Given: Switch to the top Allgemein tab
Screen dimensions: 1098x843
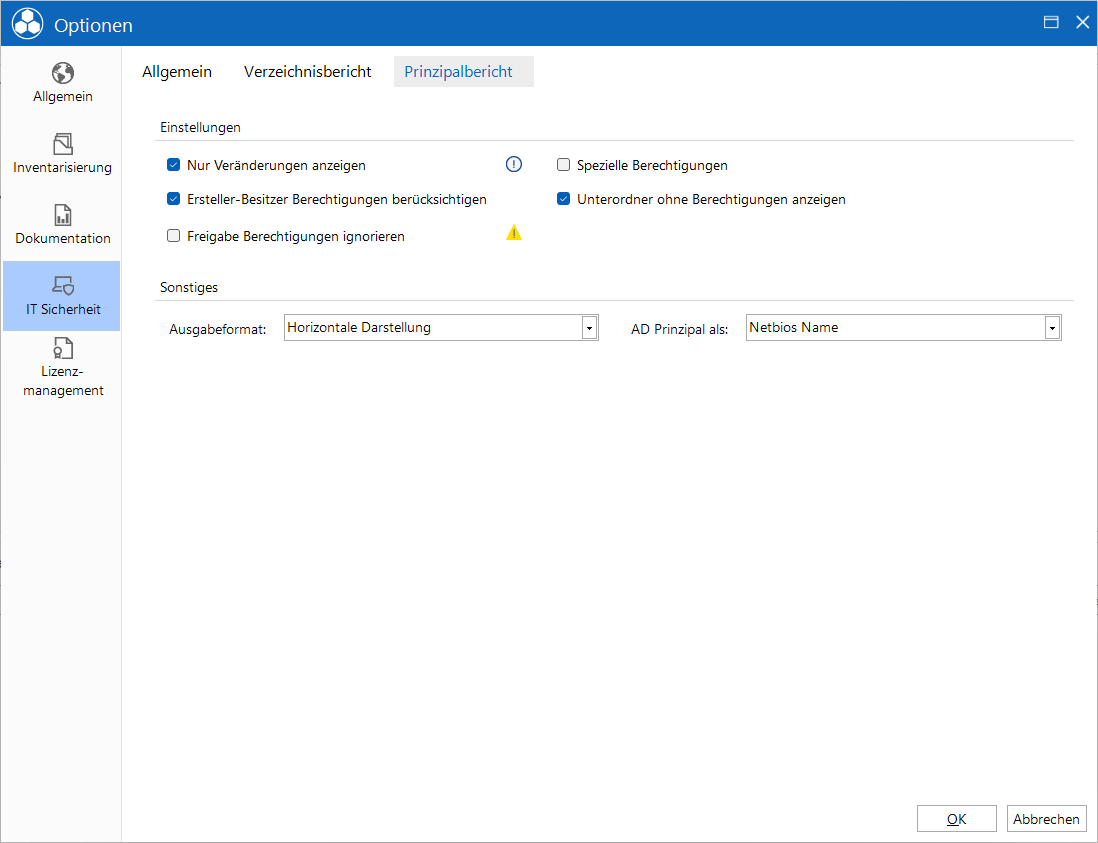Looking at the screenshot, I should pyautogui.click(x=177, y=71).
